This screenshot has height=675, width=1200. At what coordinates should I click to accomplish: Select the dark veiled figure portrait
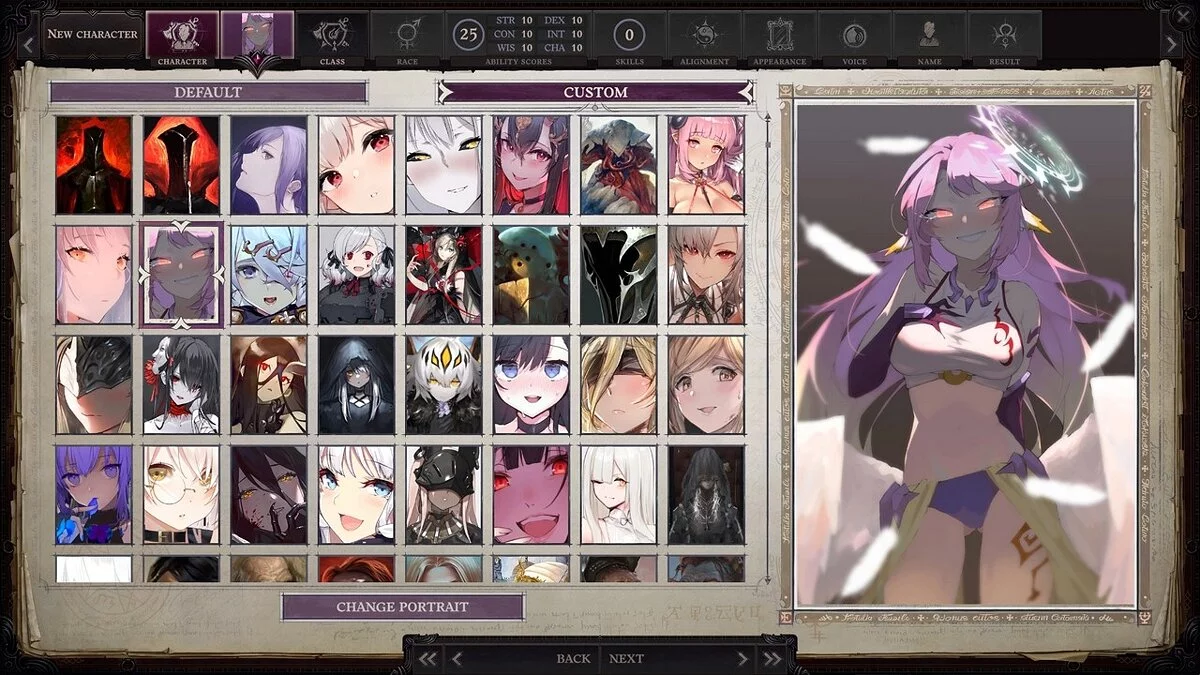click(x=706, y=495)
